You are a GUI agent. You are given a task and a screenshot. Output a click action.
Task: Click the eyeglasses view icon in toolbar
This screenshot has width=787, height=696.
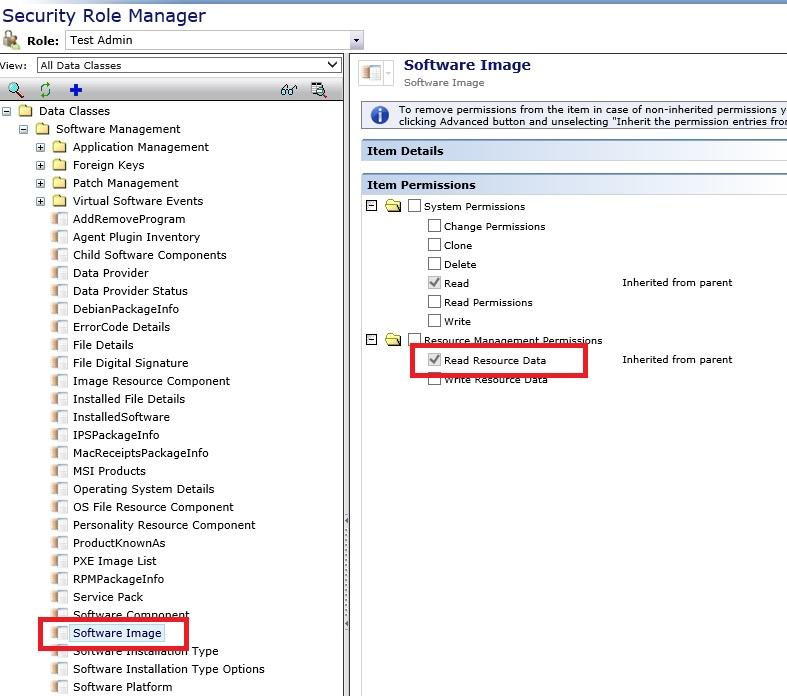coord(289,90)
